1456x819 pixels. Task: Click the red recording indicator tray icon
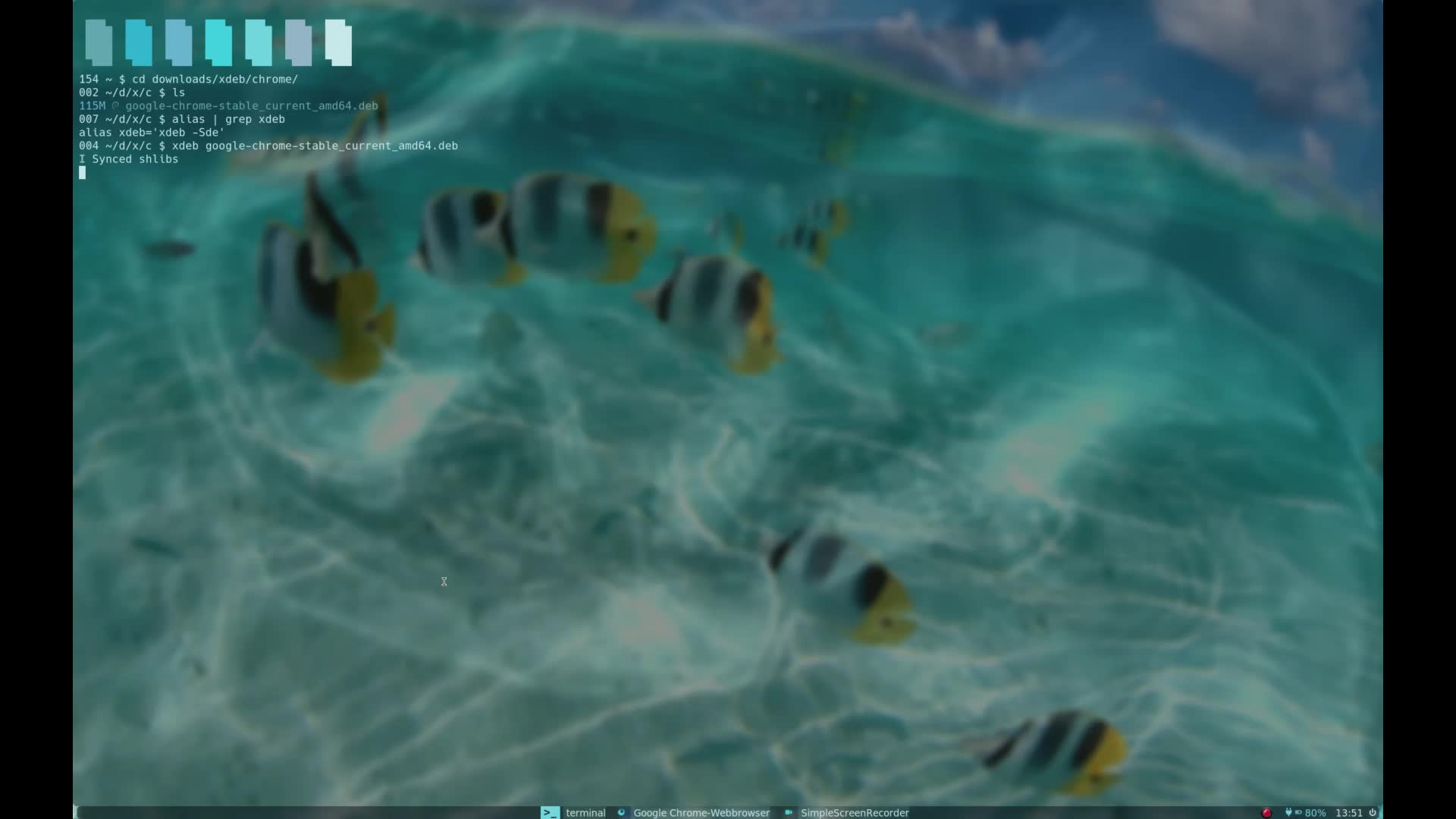1266,812
